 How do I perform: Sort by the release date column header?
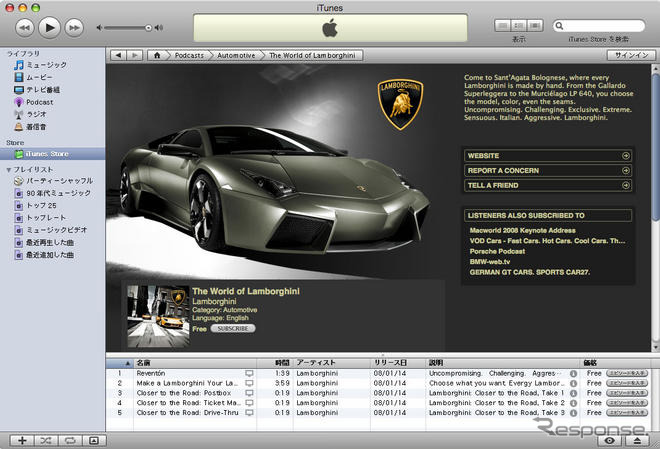[x=391, y=362]
